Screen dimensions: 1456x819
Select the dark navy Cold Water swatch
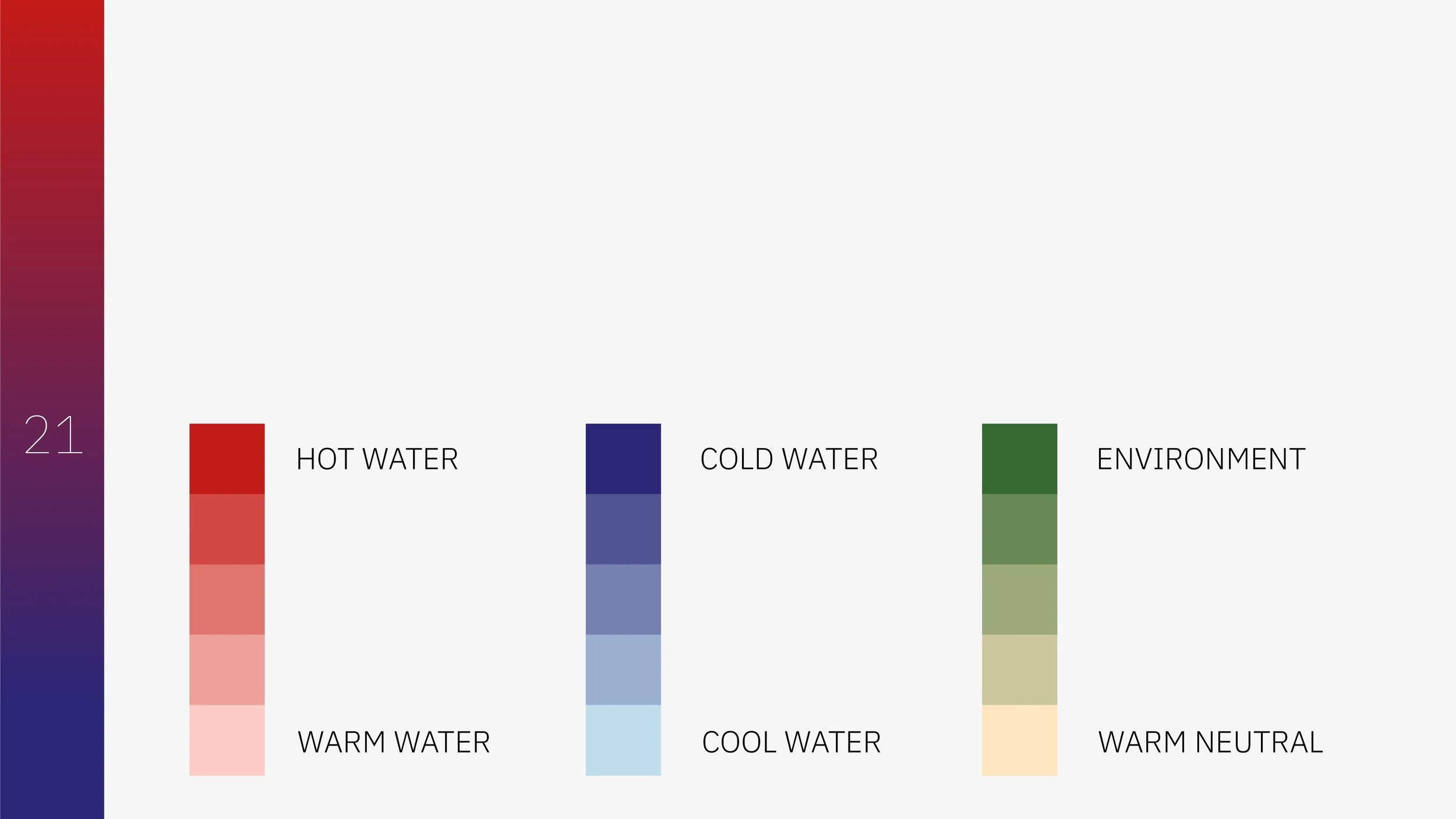click(x=623, y=458)
